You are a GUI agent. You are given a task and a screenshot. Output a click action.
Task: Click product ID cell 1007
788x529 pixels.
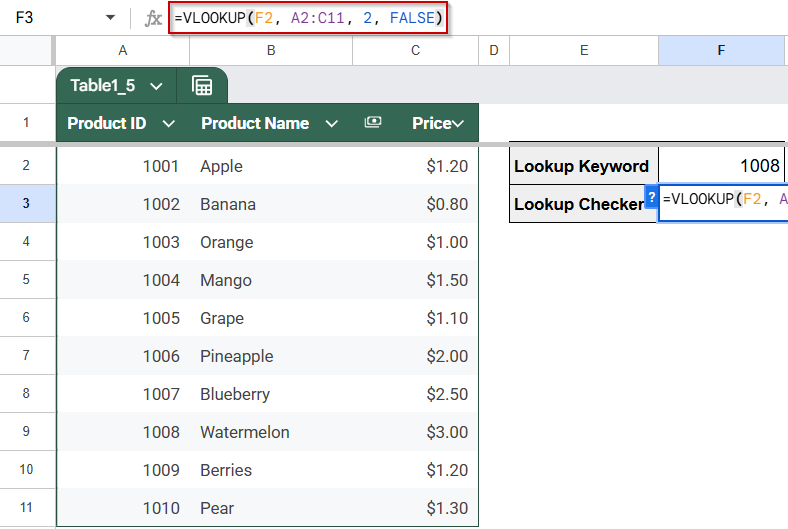pyautogui.click(x=123, y=394)
